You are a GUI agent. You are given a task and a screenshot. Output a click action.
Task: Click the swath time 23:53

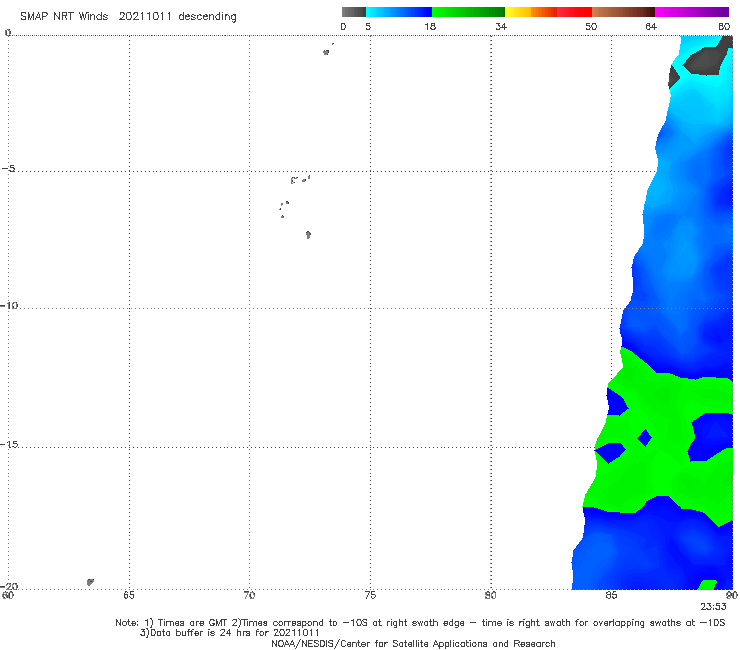[x=713, y=607]
